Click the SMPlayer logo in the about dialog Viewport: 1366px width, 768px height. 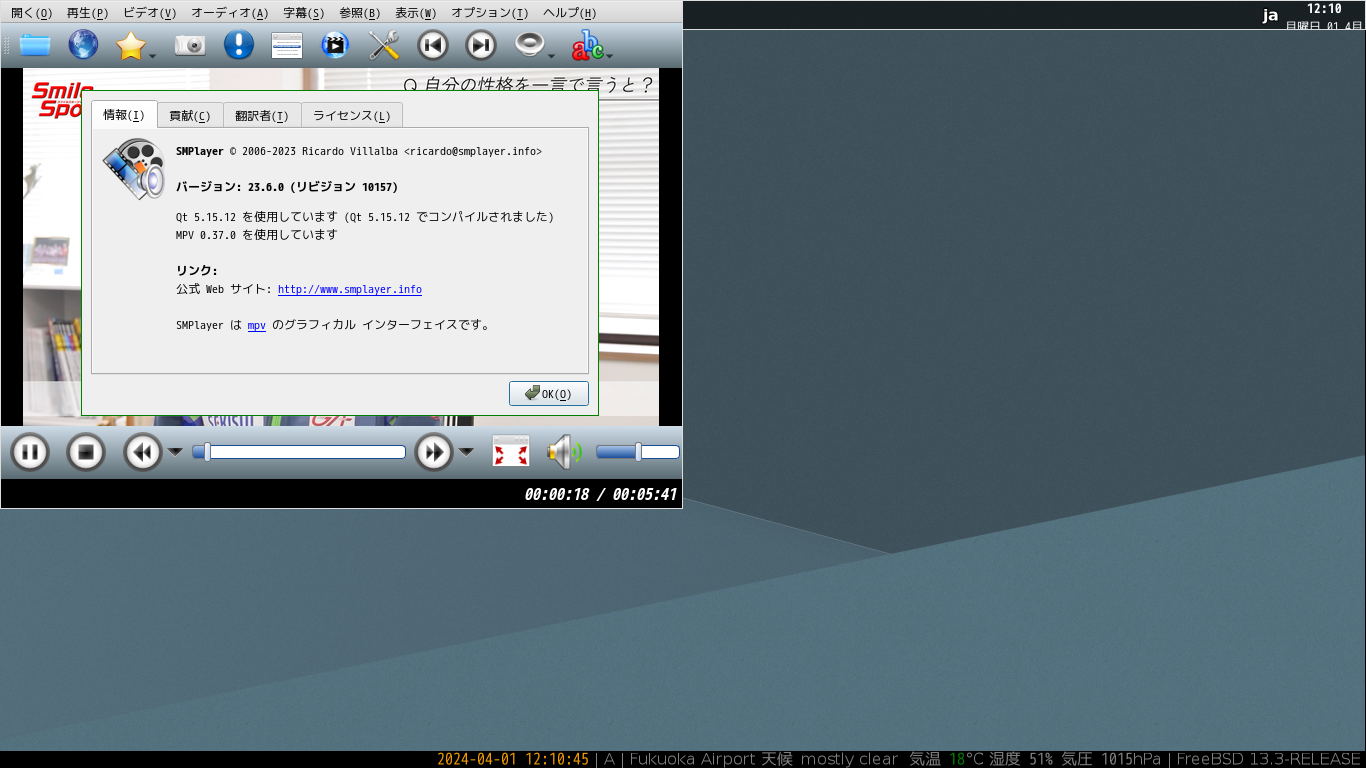pyautogui.click(x=134, y=169)
